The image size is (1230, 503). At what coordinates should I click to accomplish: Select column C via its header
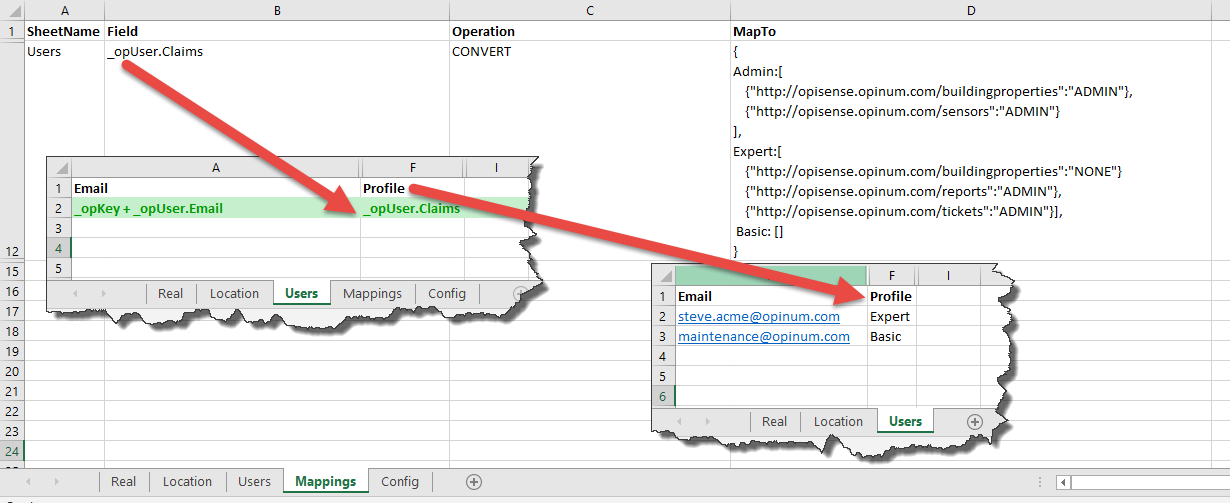[x=589, y=10]
